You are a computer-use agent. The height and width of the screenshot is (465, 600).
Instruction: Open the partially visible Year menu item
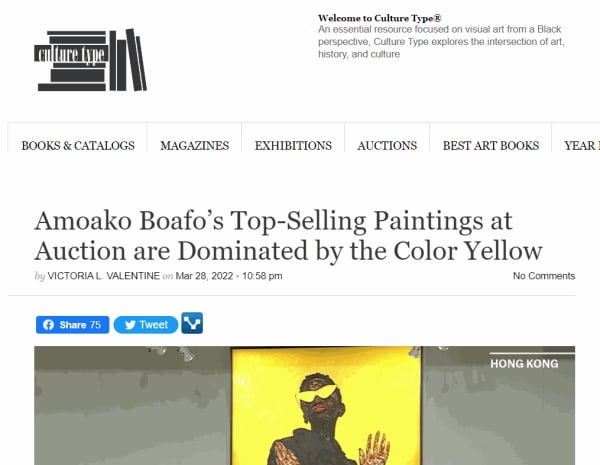[x=582, y=145]
